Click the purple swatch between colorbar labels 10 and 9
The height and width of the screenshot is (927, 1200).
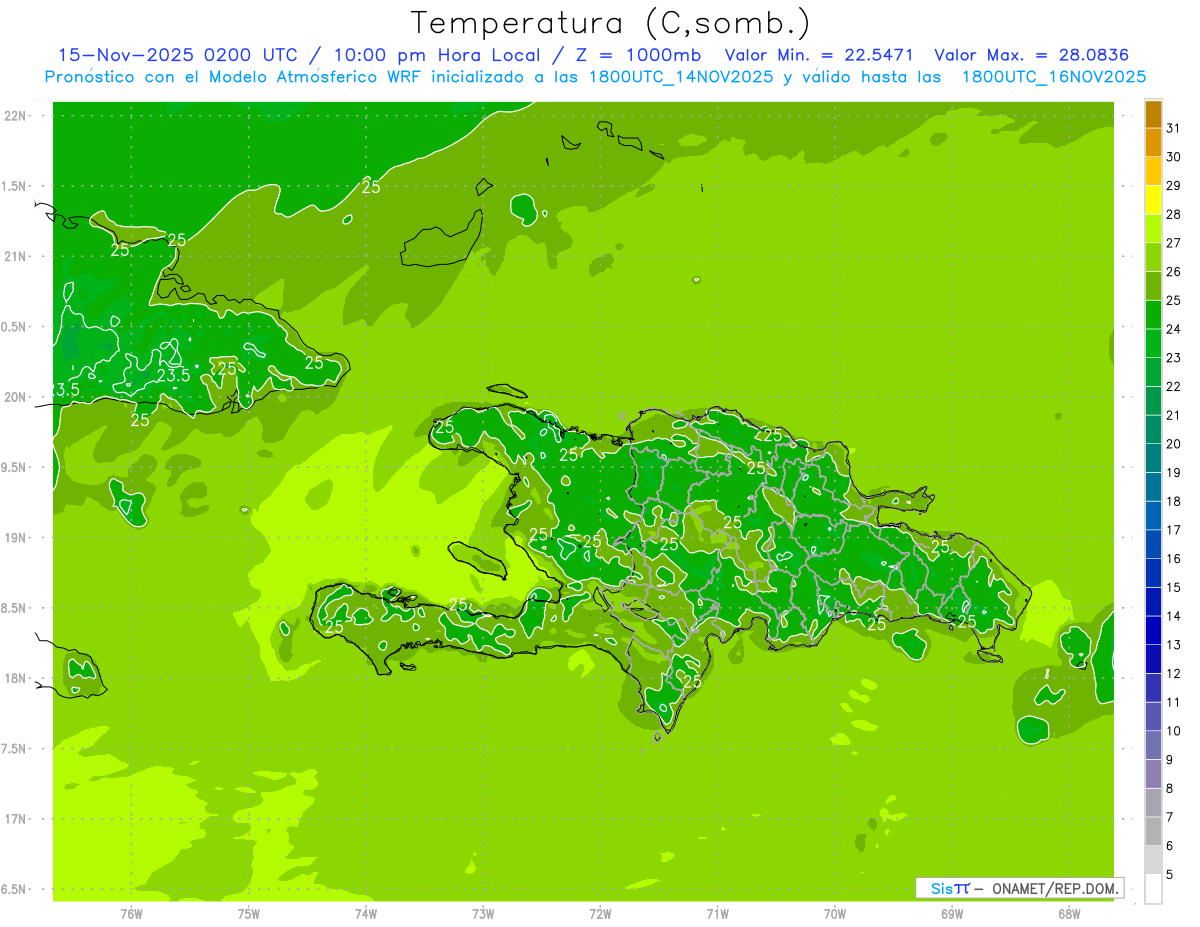pyautogui.click(x=1153, y=745)
